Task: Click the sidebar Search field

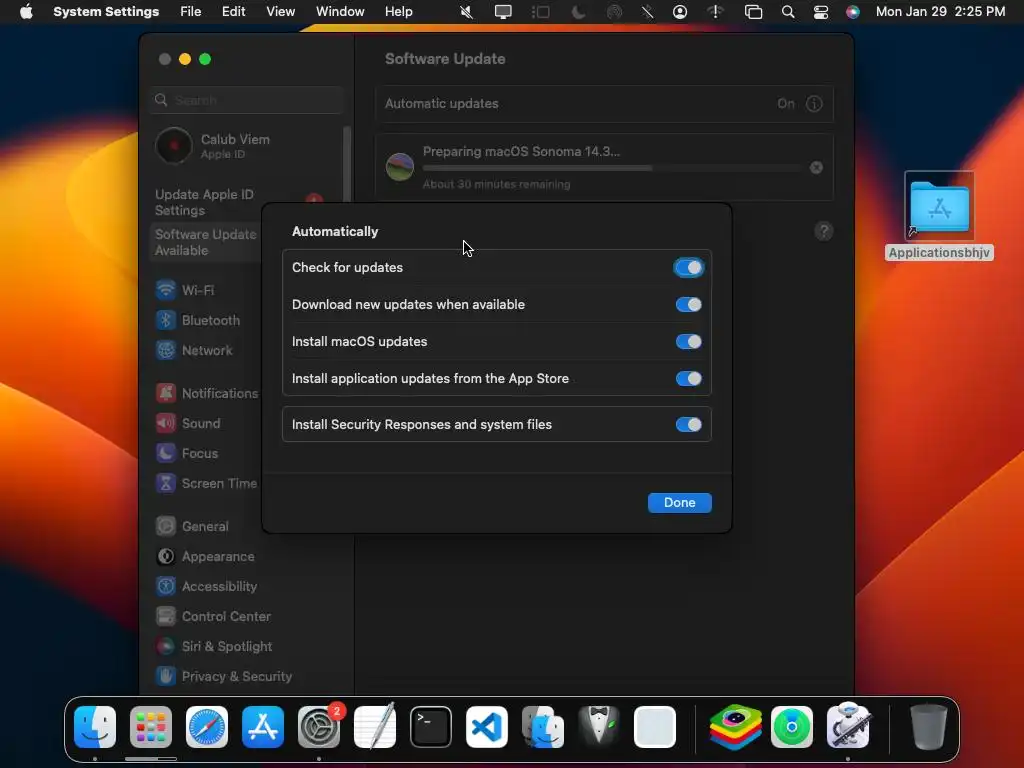Action: [x=246, y=100]
